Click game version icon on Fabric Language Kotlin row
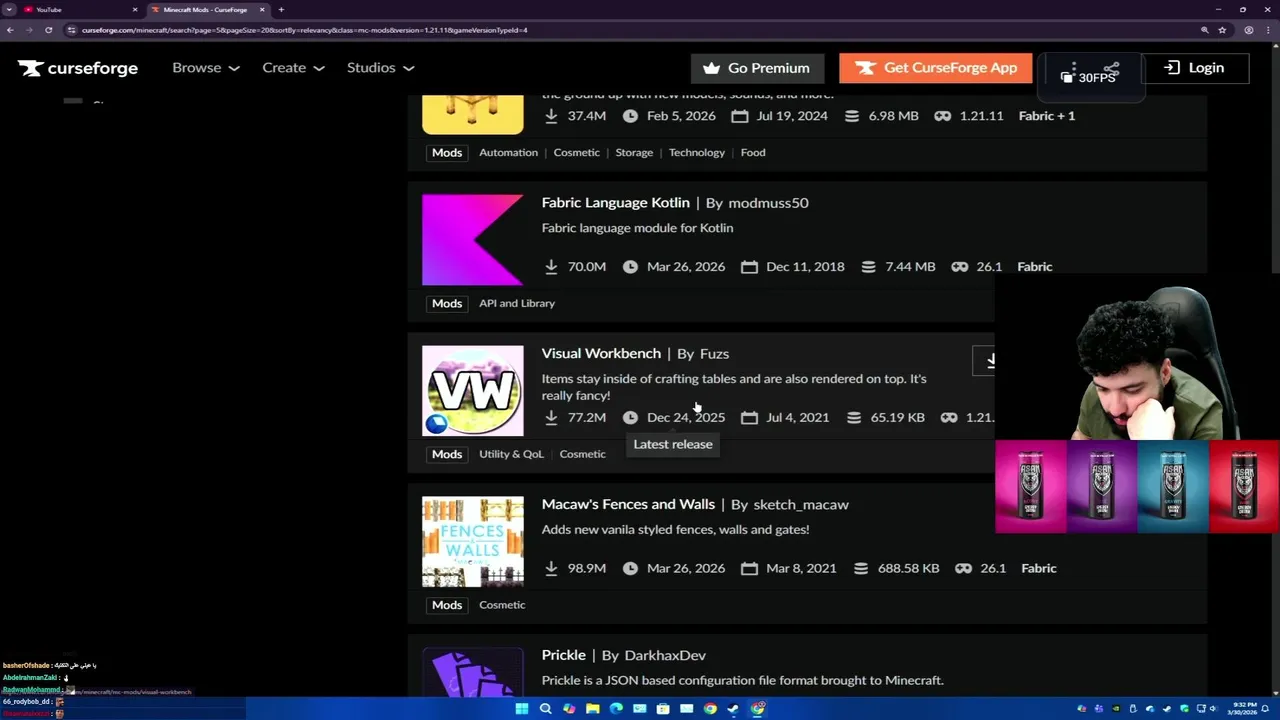 pyautogui.click(x=959, y=267)
